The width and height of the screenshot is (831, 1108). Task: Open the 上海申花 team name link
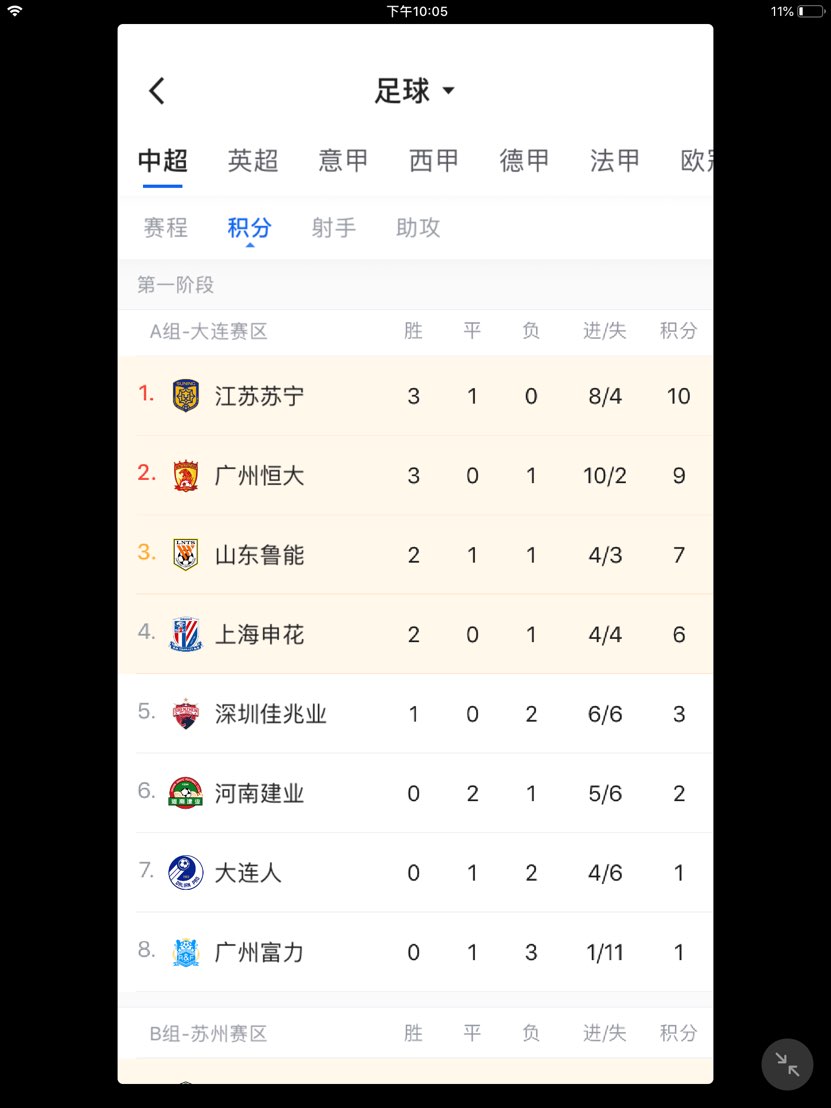[x=259, y=634]
